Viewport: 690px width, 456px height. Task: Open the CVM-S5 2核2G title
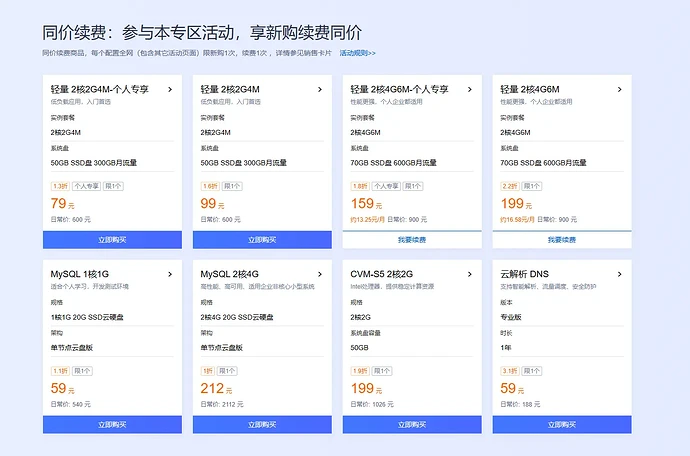(382, 274)
